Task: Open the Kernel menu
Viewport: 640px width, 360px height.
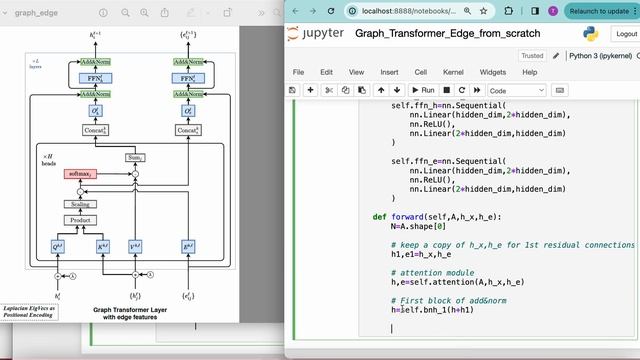Action: point(453,72)
